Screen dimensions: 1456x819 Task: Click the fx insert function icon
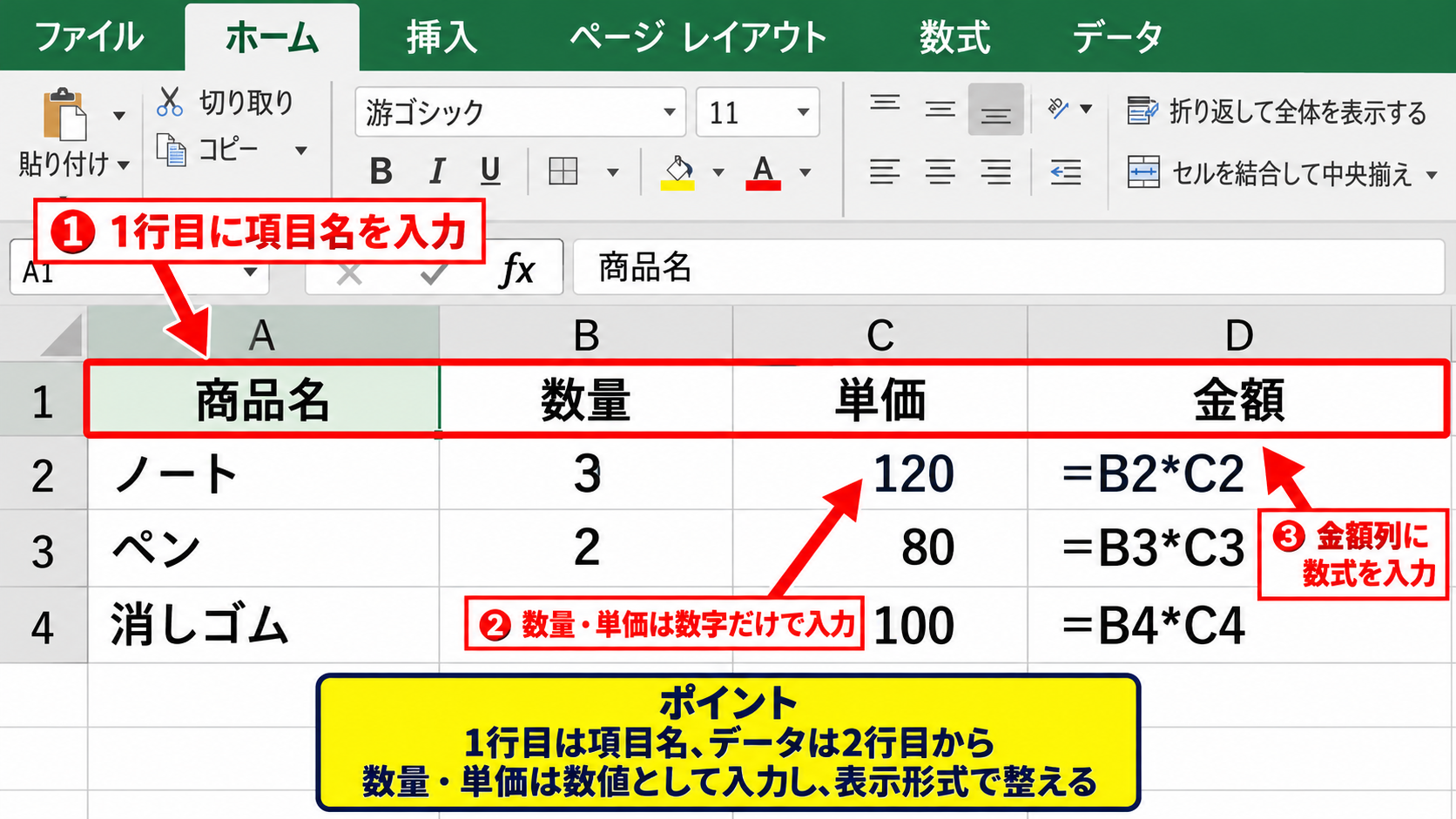pos(517,269)
